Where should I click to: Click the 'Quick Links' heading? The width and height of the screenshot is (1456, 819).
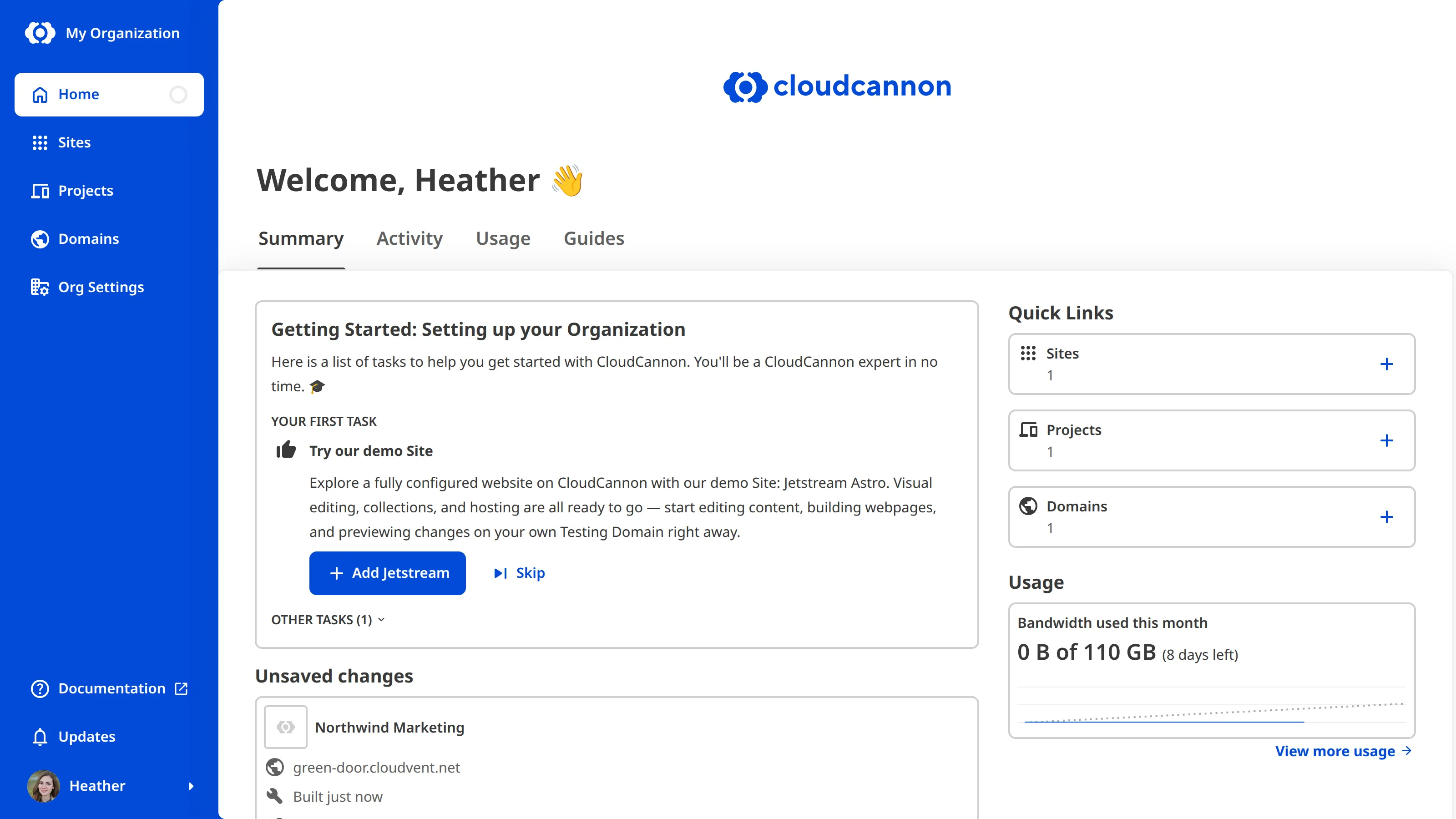click(x=1060, y=313)
